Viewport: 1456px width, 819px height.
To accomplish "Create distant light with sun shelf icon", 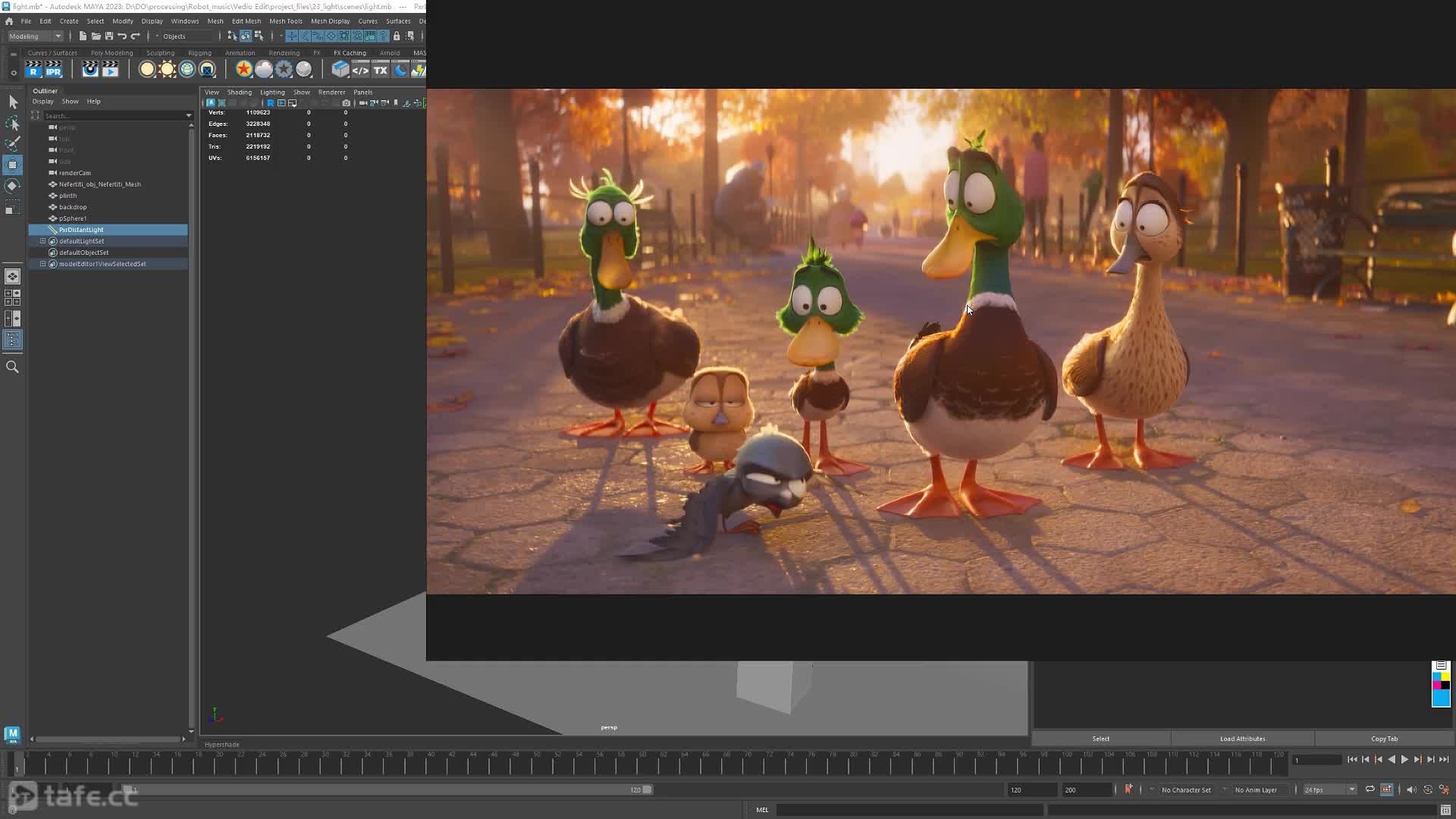I will tap(167, 69).
